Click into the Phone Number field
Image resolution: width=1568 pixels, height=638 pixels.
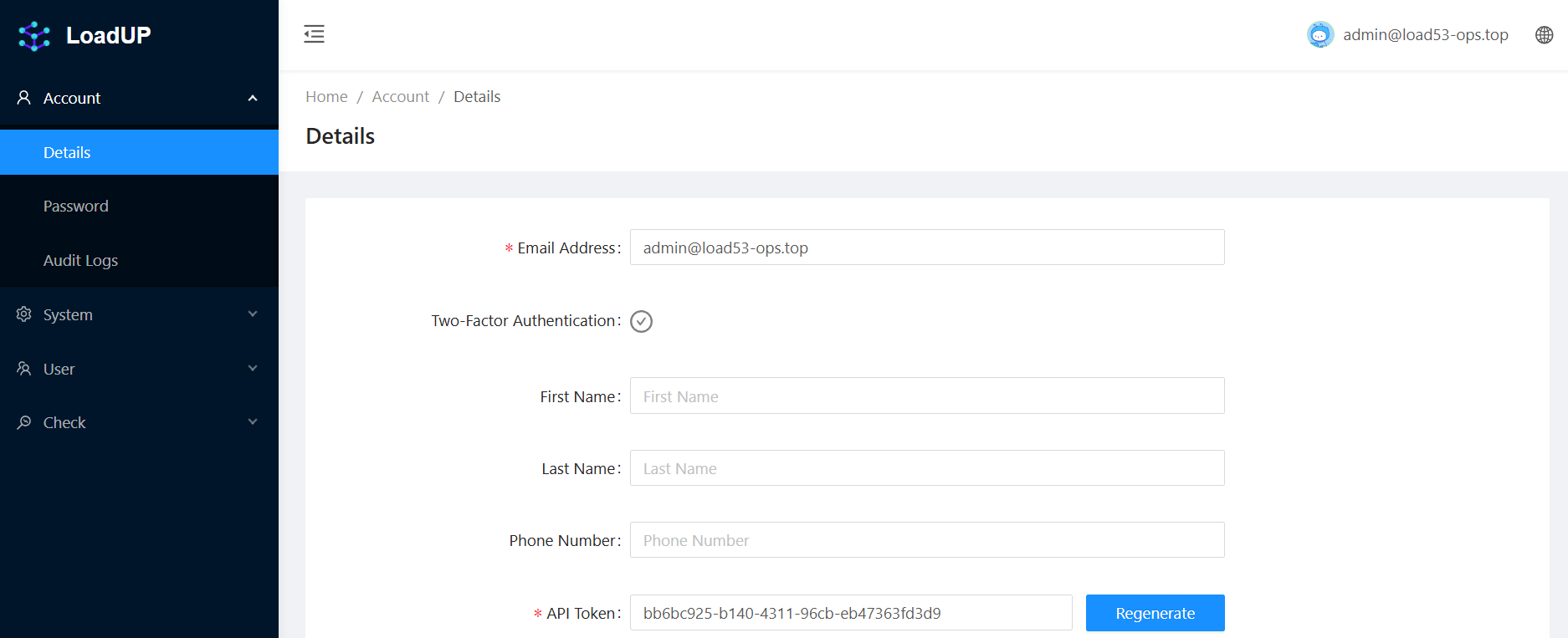pyautogui.click(x=926, y=540)
